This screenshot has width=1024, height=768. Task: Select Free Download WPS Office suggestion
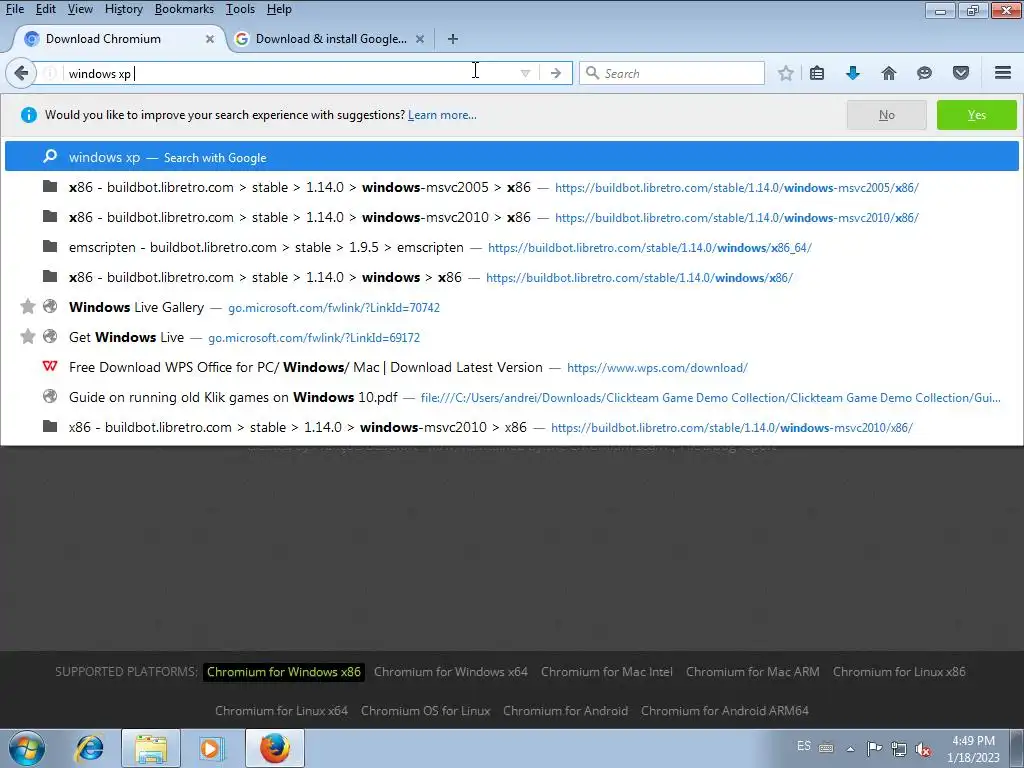(x=512, y=367)
